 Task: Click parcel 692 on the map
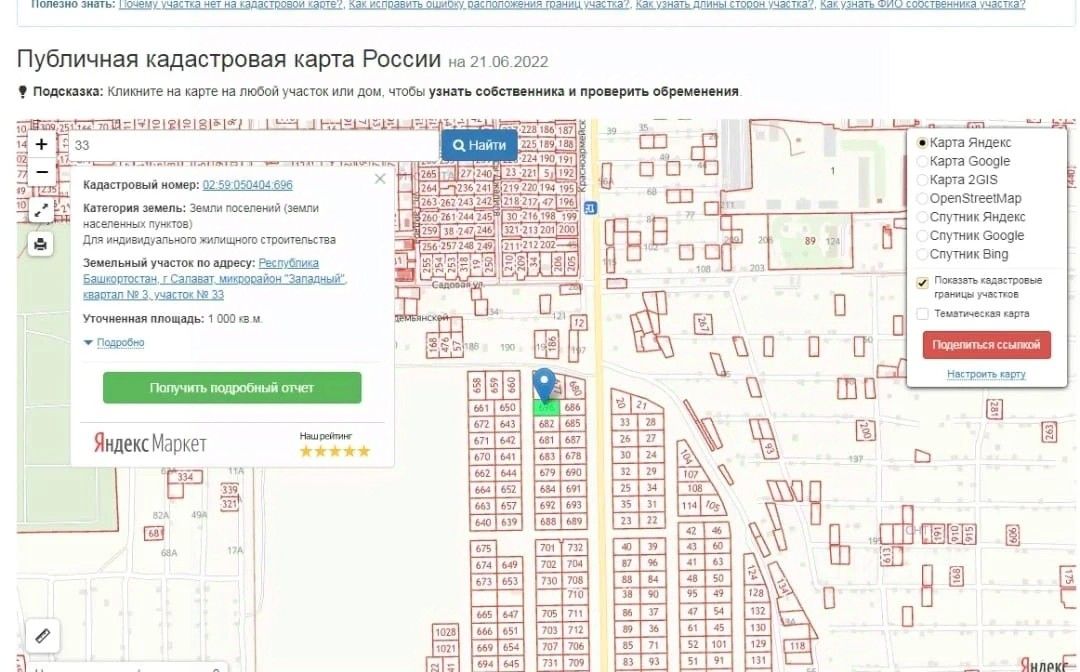tap(547, 505)
